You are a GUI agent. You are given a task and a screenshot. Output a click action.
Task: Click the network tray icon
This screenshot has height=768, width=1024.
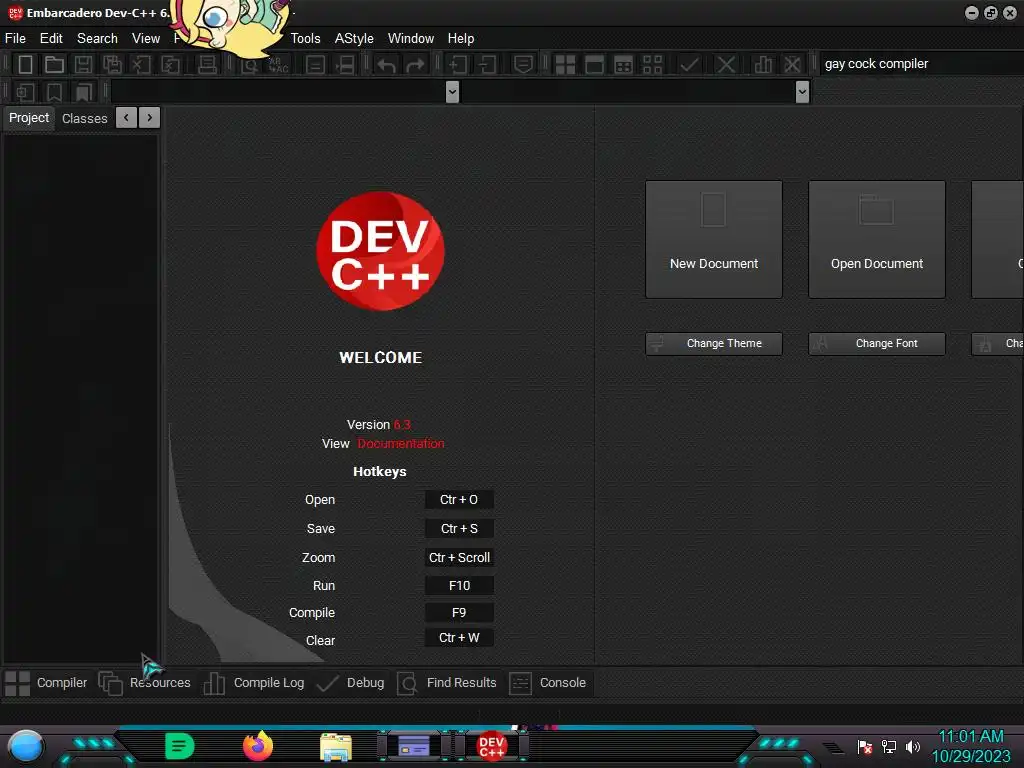[889, 746]
